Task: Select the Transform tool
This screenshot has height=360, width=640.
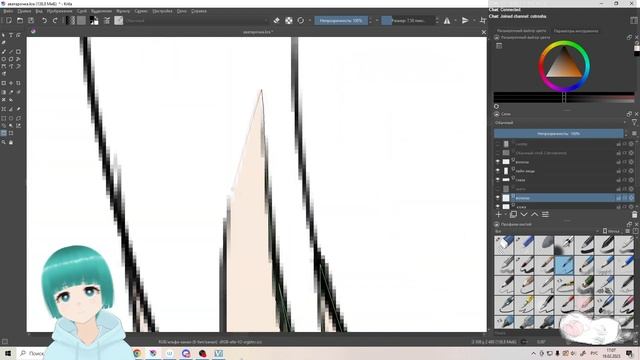Action: (x=4, y=83)
